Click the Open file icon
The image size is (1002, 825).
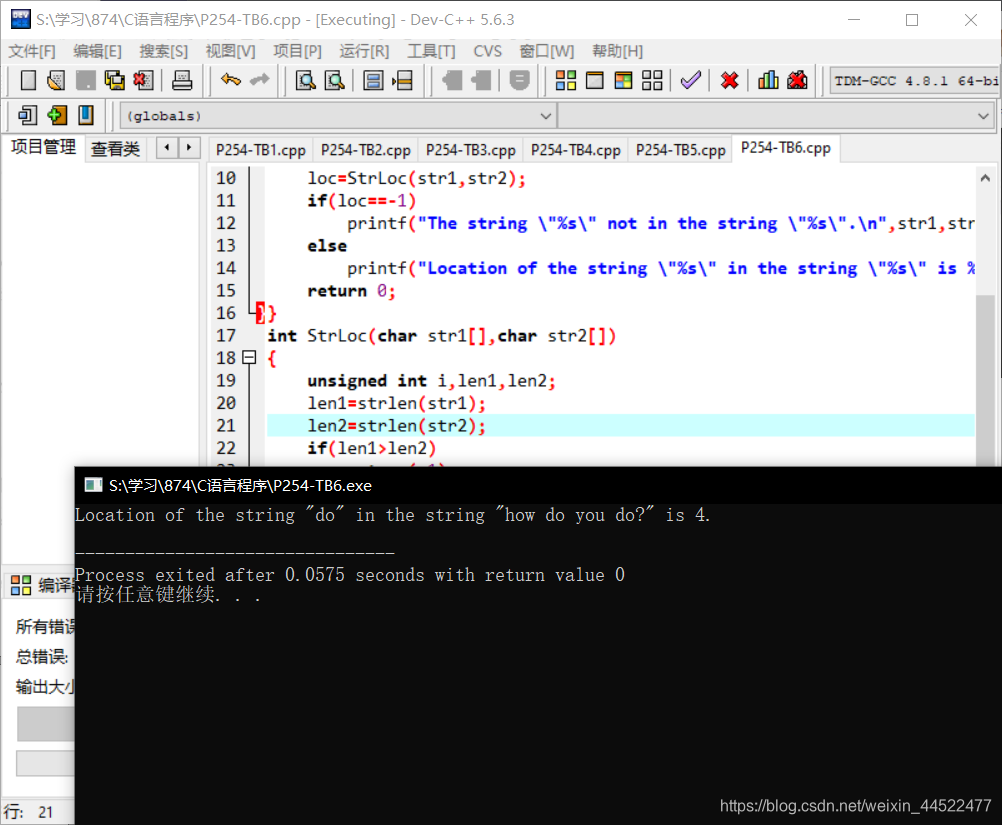click(x=56, y=81)
